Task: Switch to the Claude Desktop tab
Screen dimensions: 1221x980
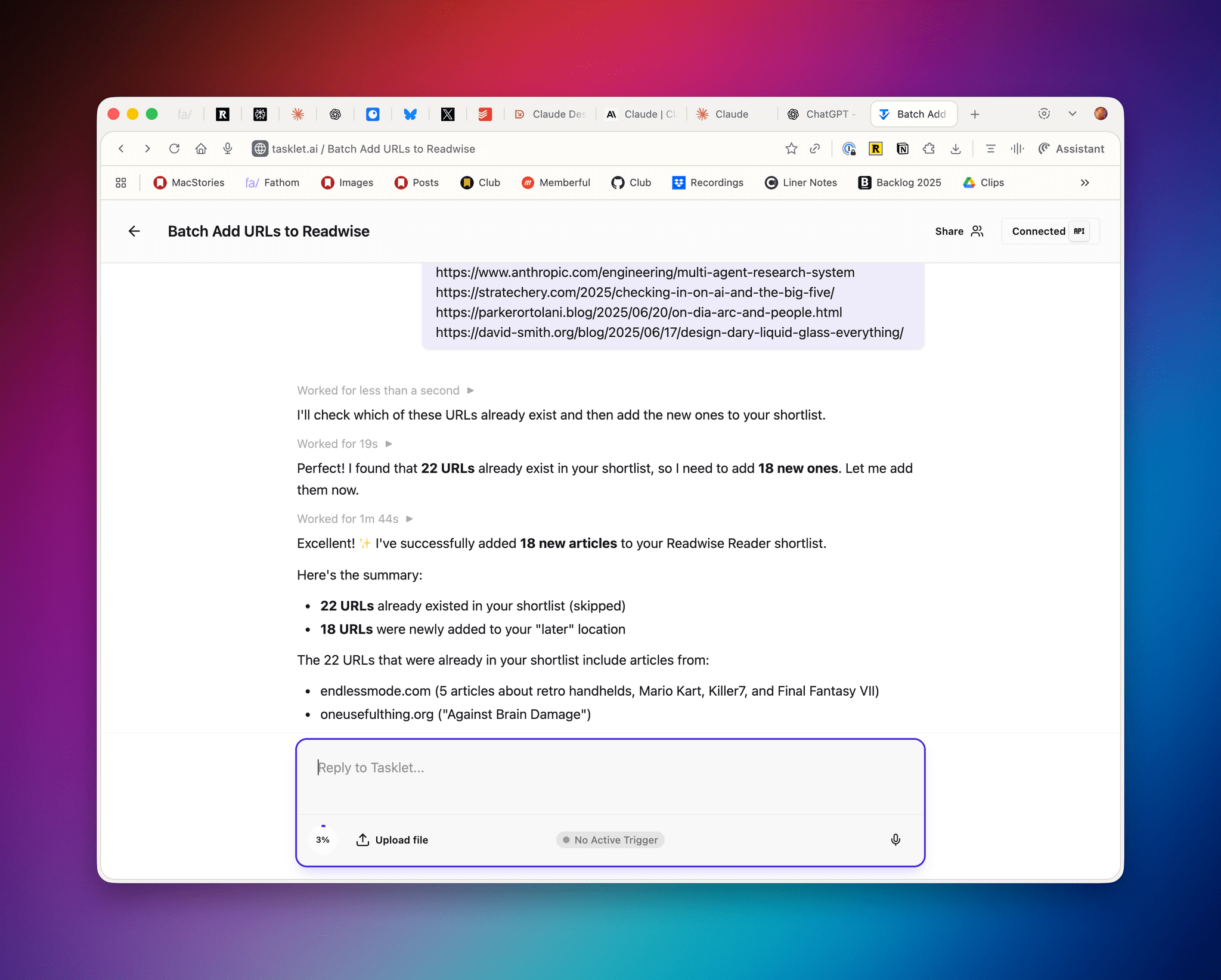Action: click(x=550, y=114)
